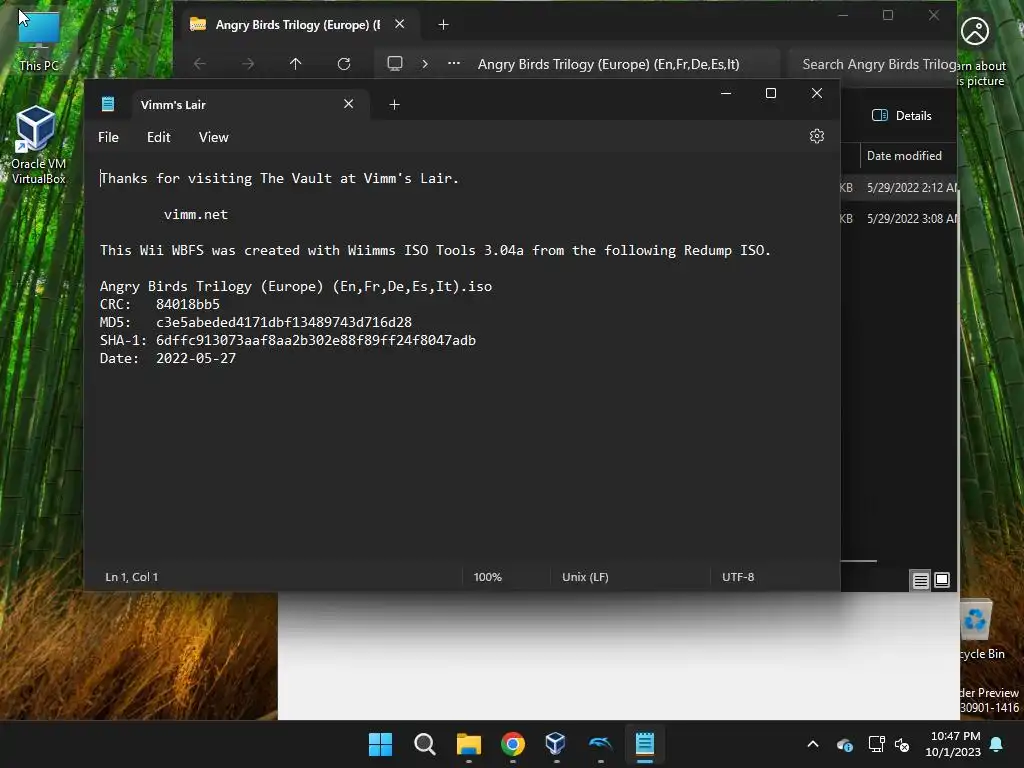
Task: Open the Edit menu in Notepad
Action: (x=158, y=137)
